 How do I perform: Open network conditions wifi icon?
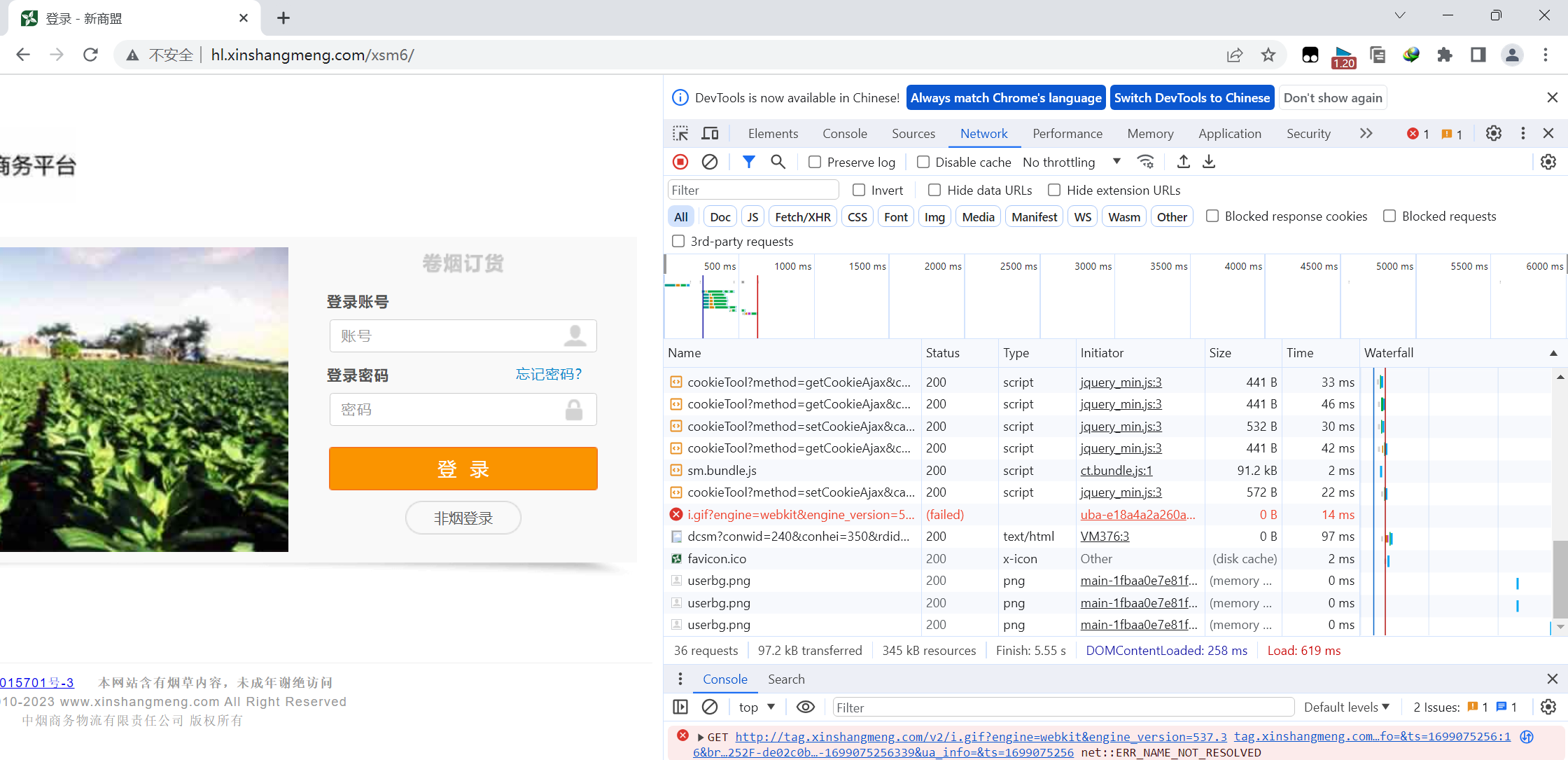[x=1145, y=162]
